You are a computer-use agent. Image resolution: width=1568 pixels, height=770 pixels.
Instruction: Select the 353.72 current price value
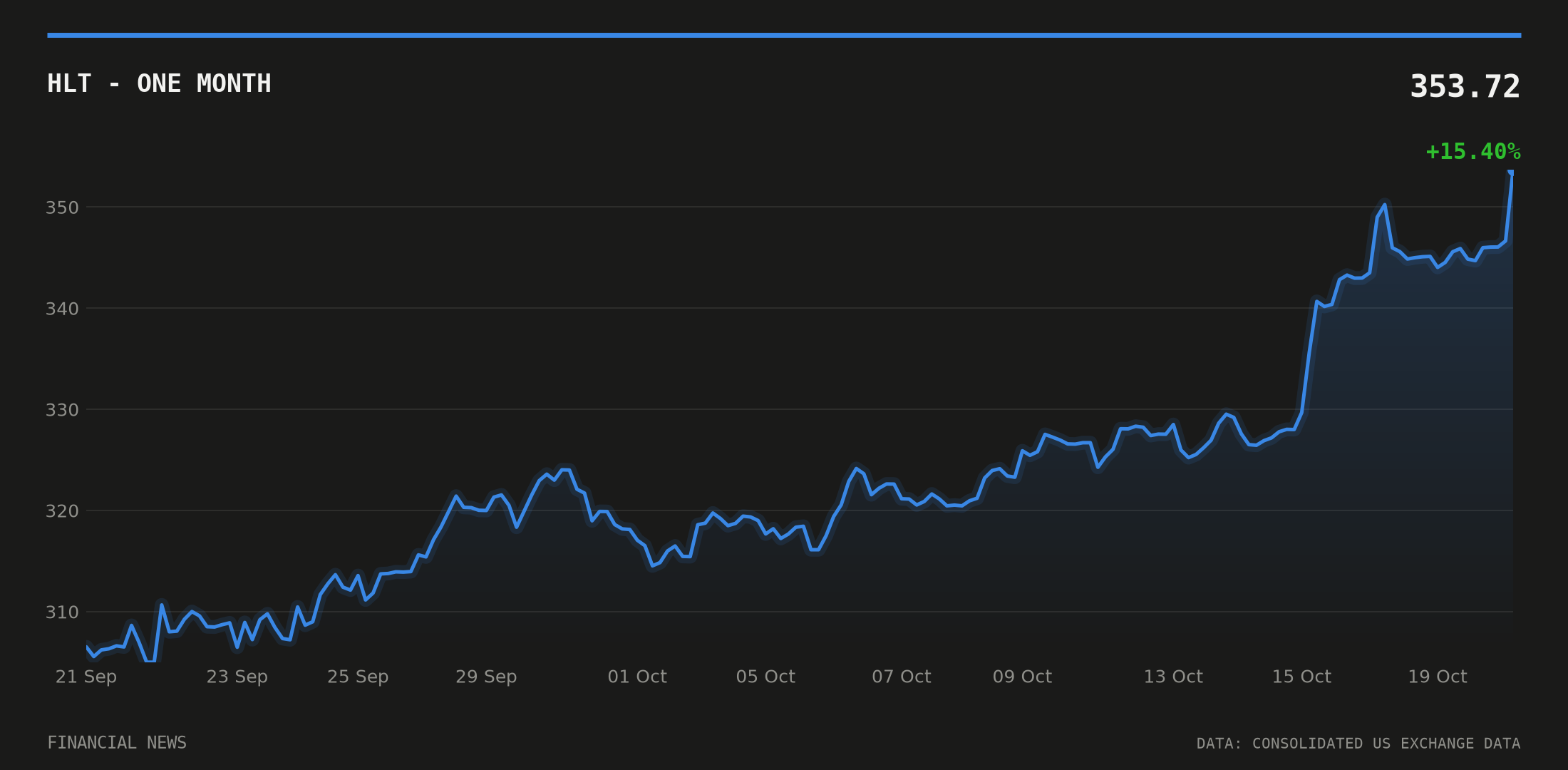click(1465, 87)
